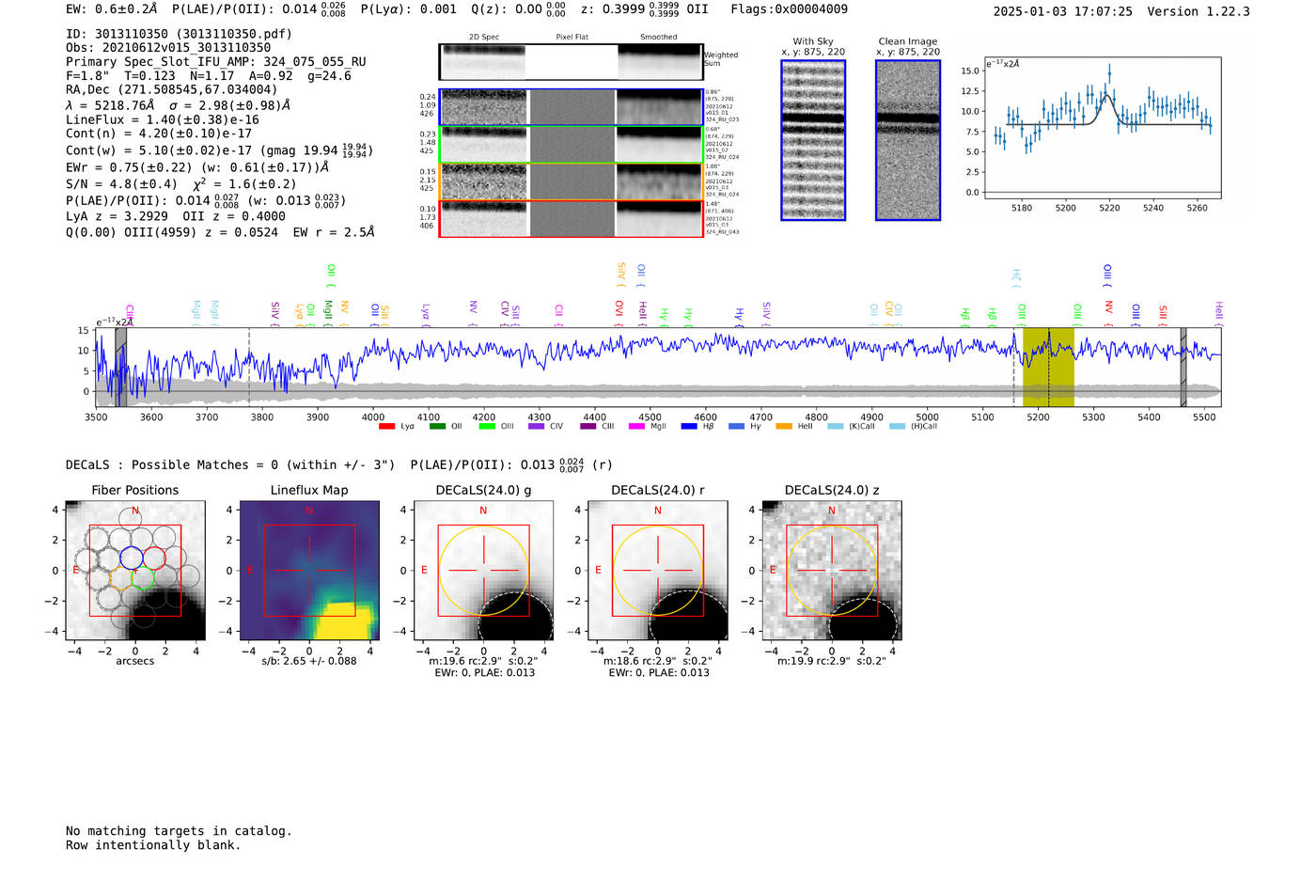Click the Lyα red legend swatch

(386, 426)
